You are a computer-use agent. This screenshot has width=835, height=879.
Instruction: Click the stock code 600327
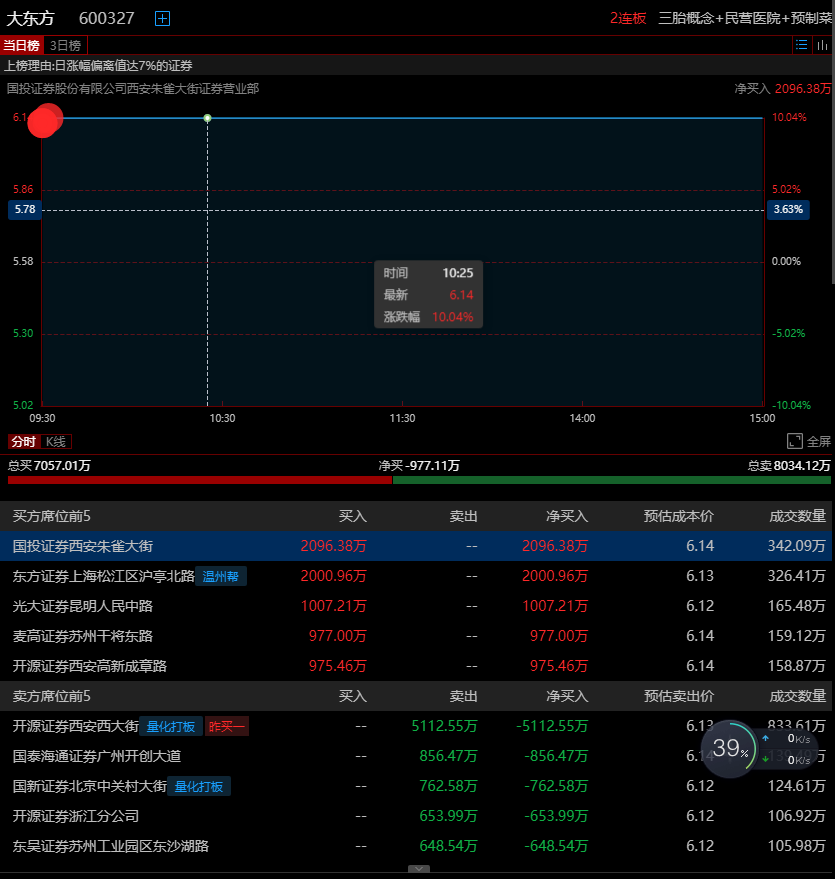click(106, 18)
